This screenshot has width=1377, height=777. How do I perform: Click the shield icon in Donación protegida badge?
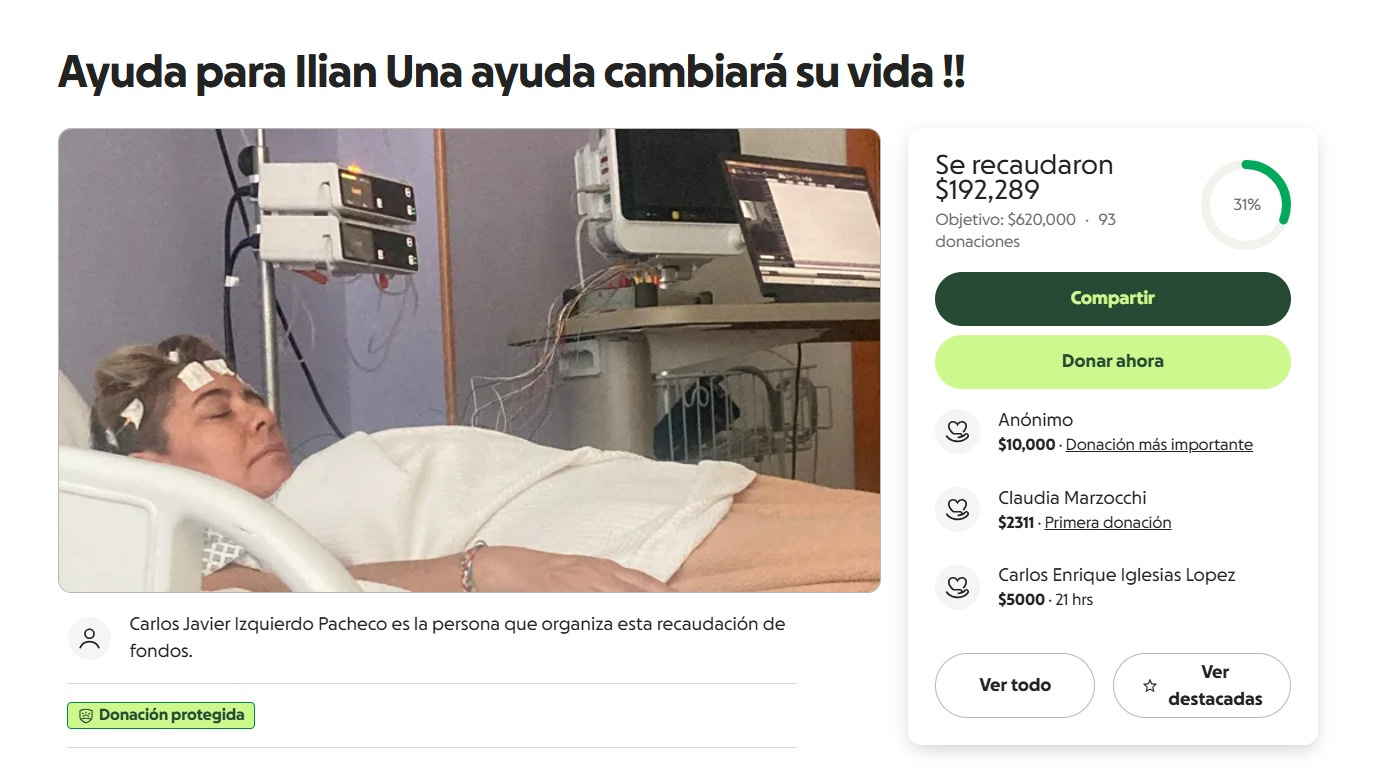pos(85,716)
